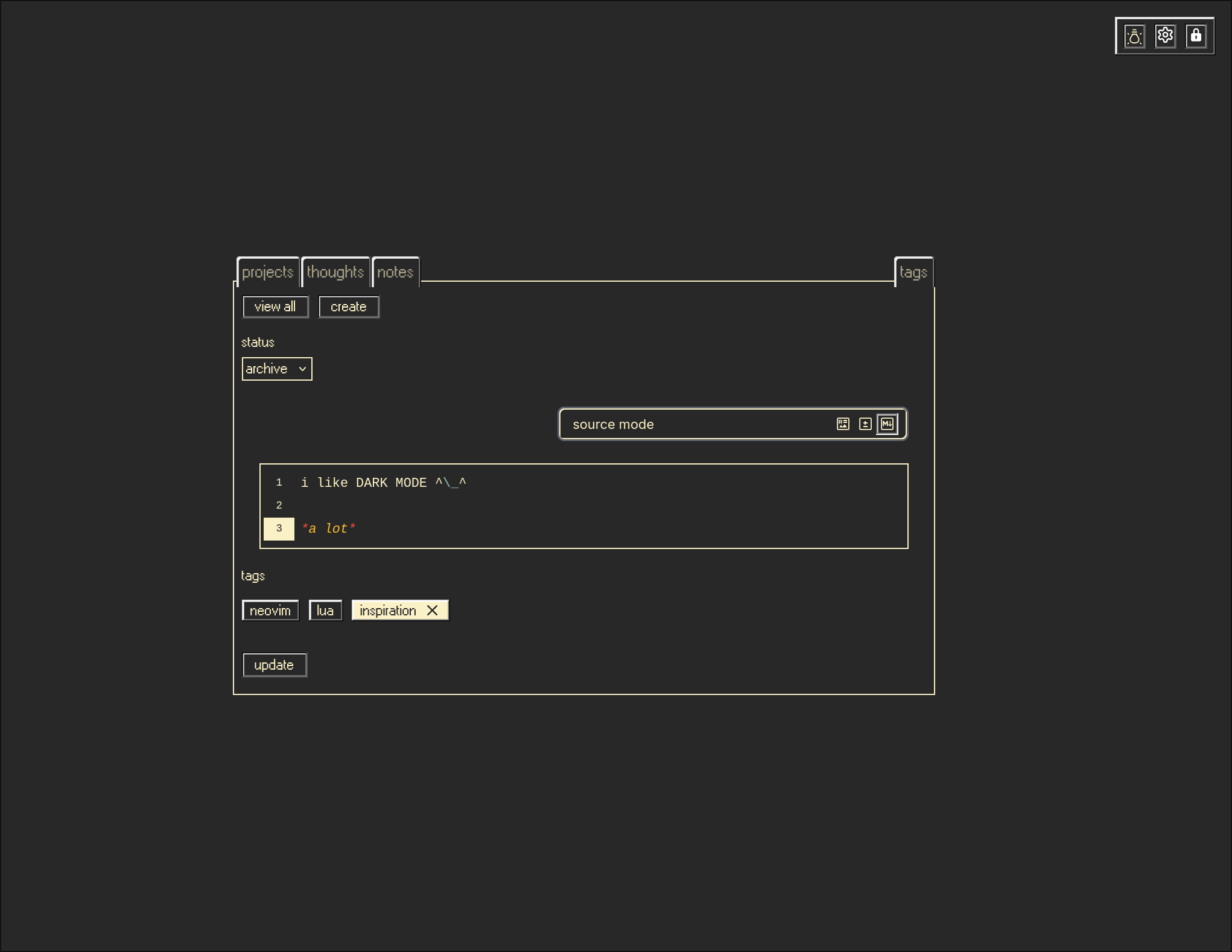The height and width of the screenshot is (952, 1232).
Task: Switch to rich text image mode
Action: 843,424
